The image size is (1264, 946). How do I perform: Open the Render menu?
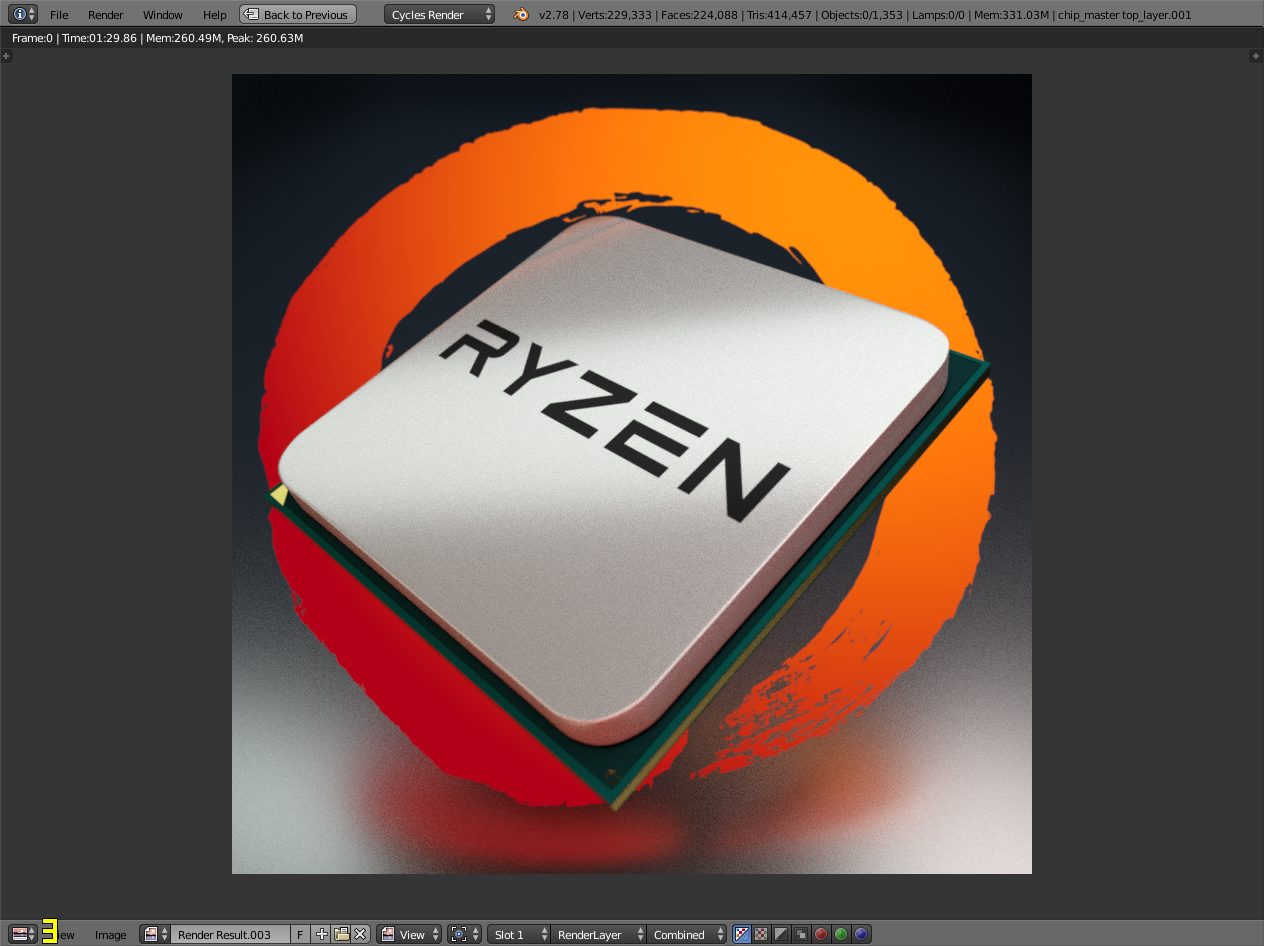[105, 15]
